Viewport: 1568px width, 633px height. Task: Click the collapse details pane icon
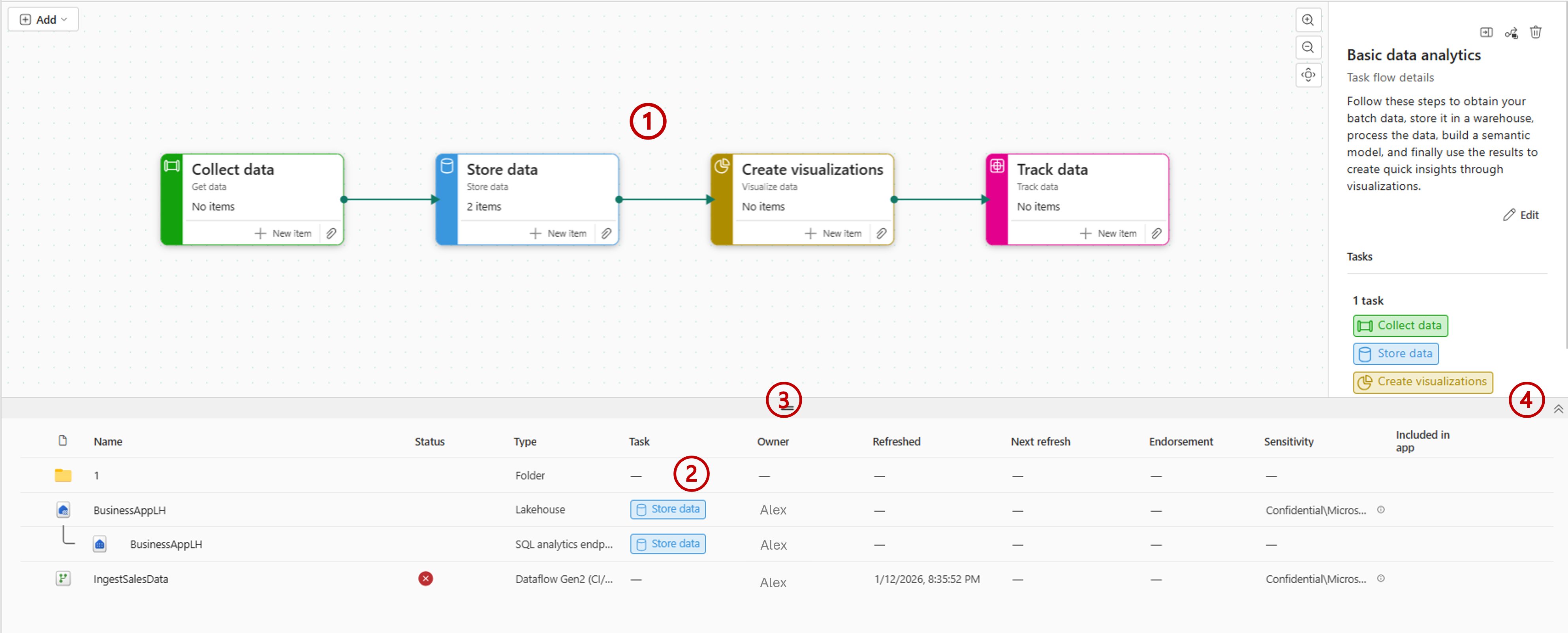tap(1486, 32)
